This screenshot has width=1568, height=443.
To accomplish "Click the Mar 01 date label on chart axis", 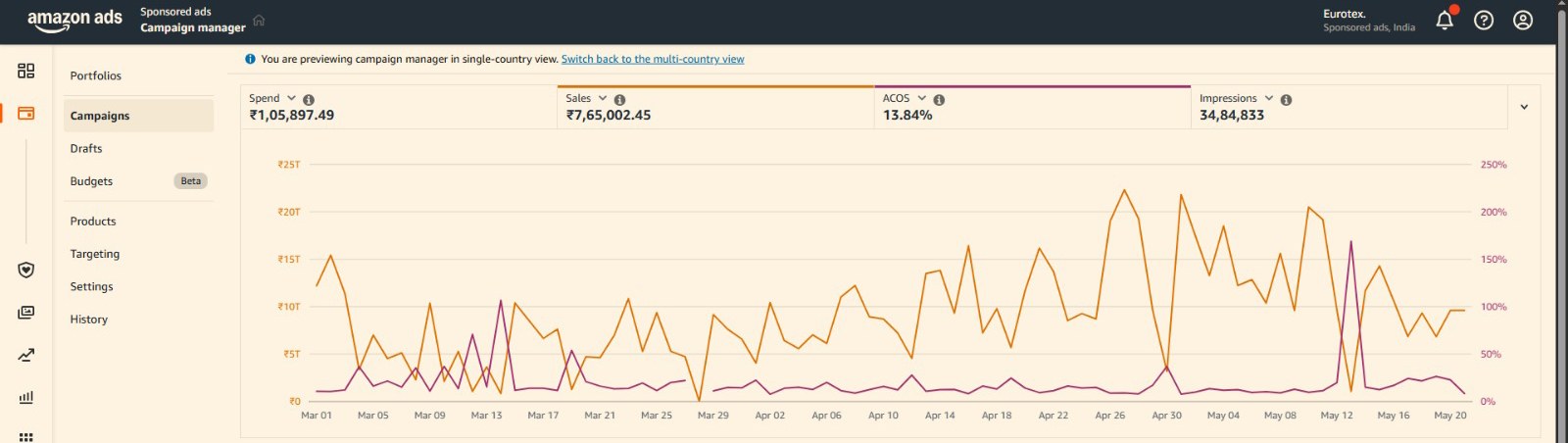I will click(x=317, y=416).
